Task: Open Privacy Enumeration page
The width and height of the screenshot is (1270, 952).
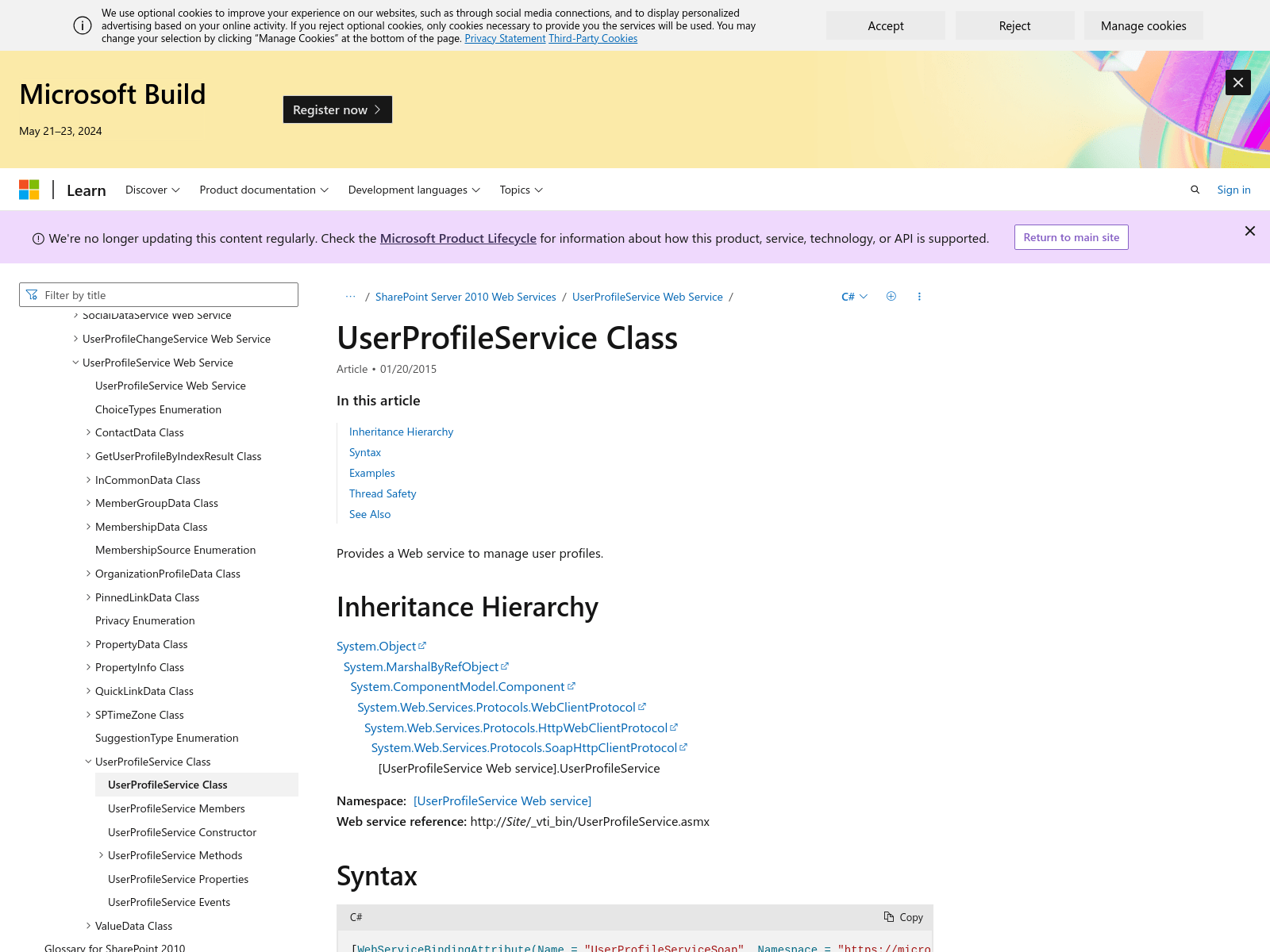Action: point(144,620)
